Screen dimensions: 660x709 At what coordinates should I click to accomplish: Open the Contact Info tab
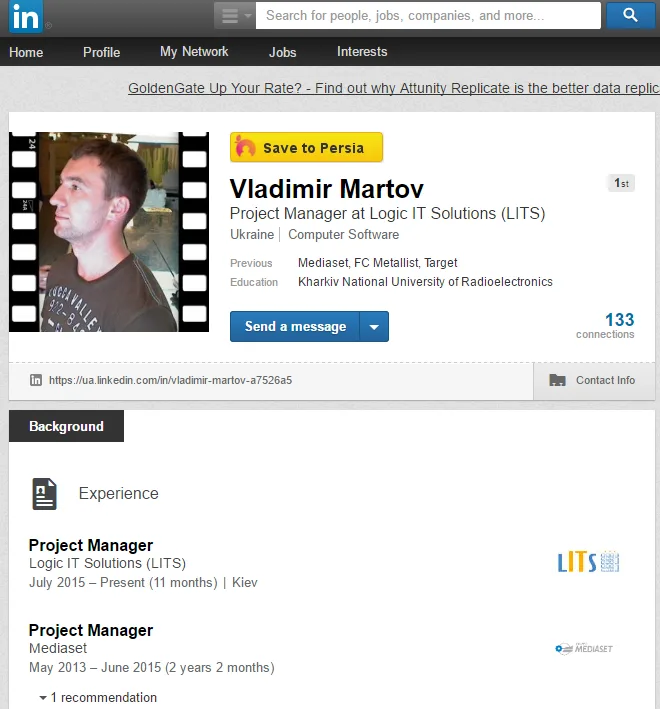pos(594,381)
